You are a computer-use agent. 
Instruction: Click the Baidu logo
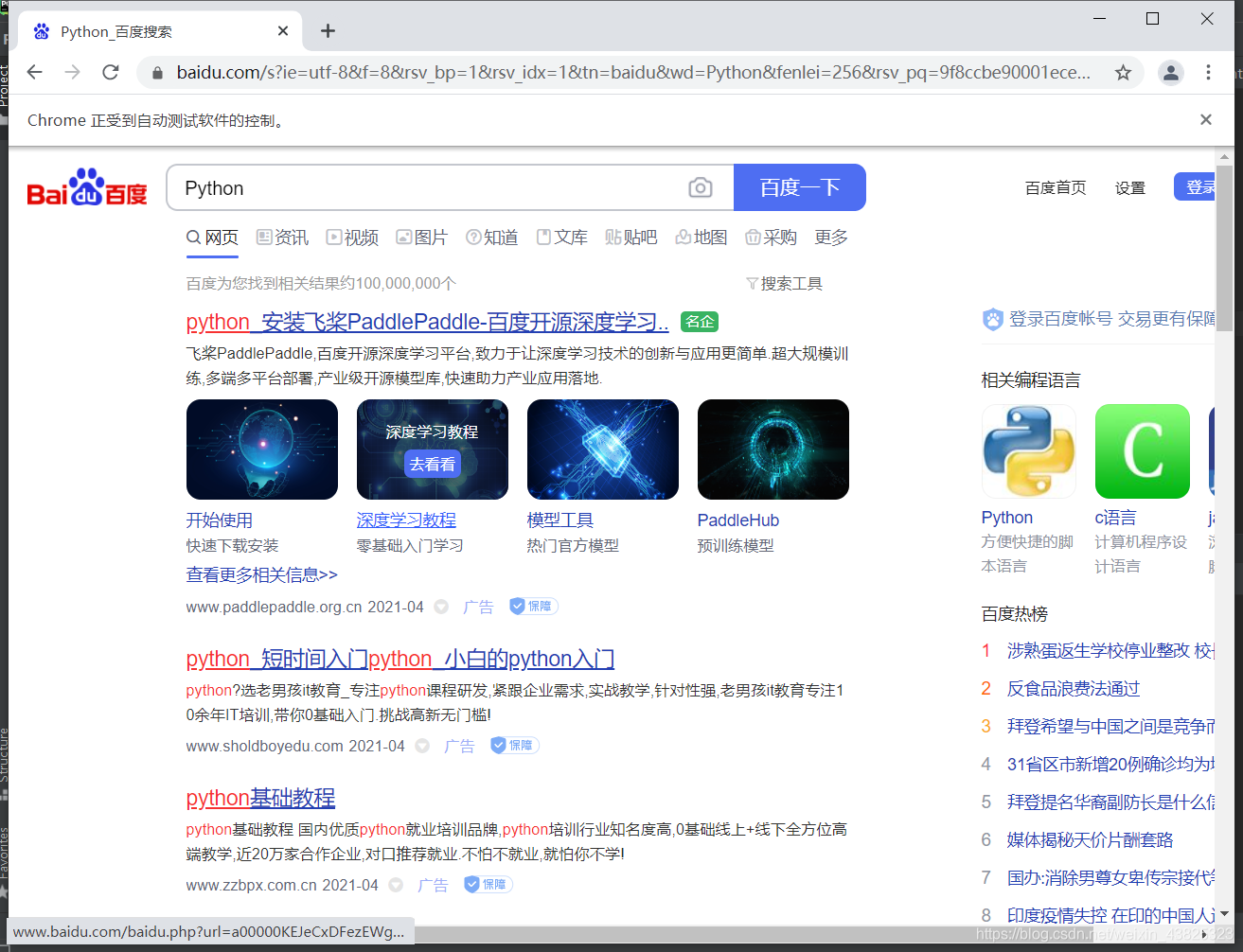click(x=87, y=188)
